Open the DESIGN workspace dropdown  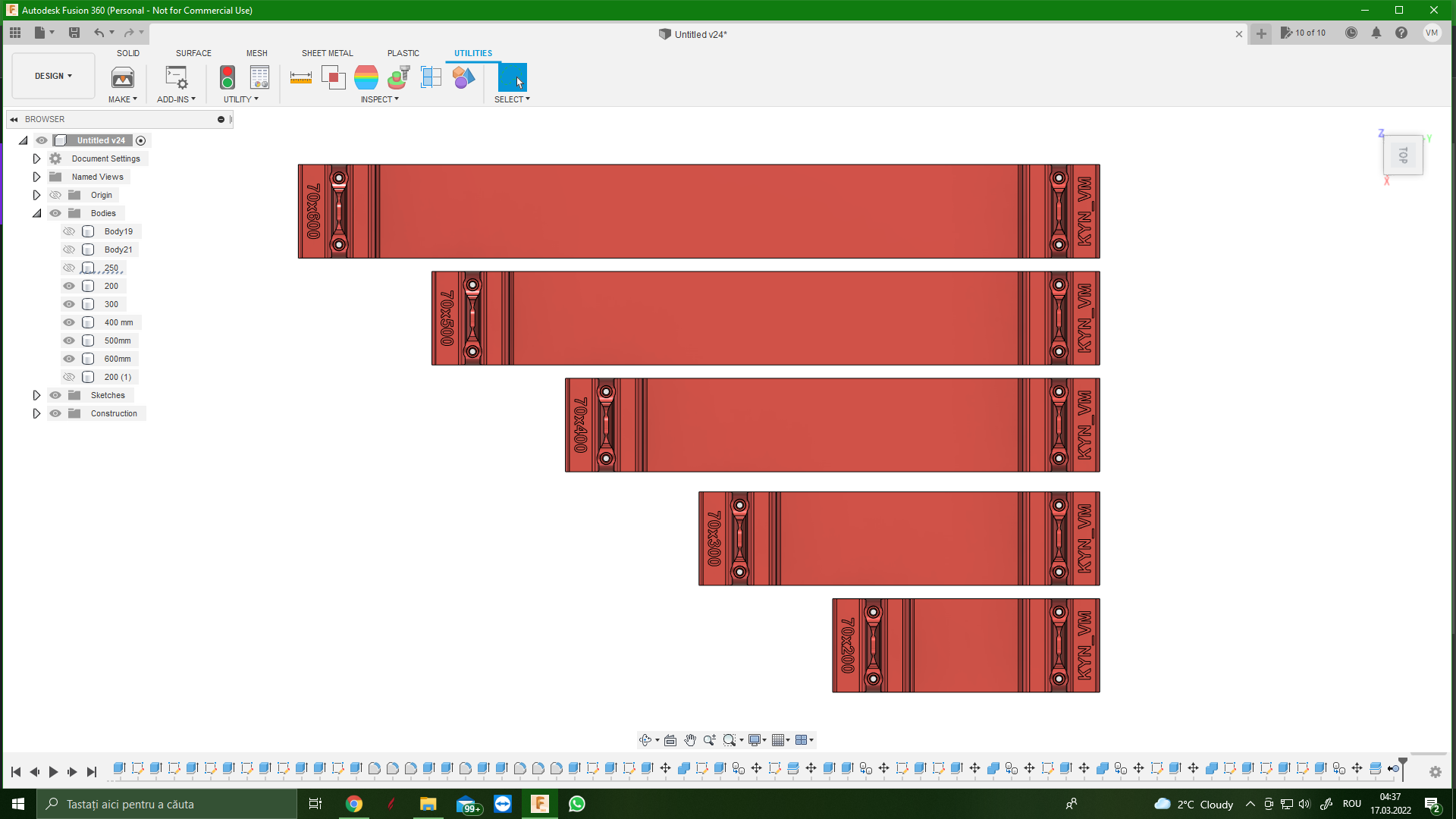coord(53,76)
